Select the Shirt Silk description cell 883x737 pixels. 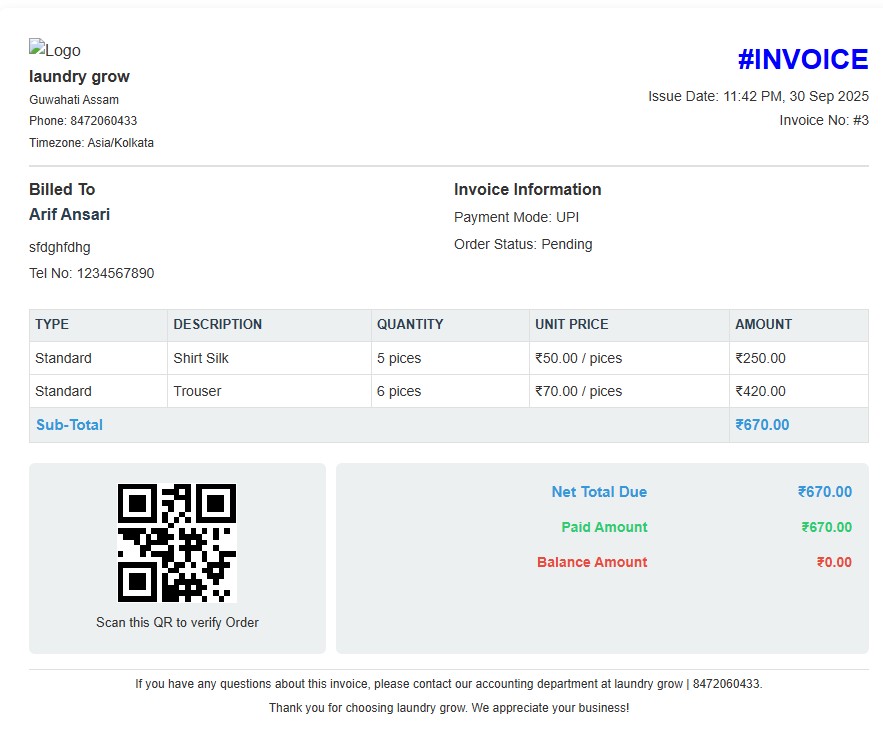coord(269,358)
